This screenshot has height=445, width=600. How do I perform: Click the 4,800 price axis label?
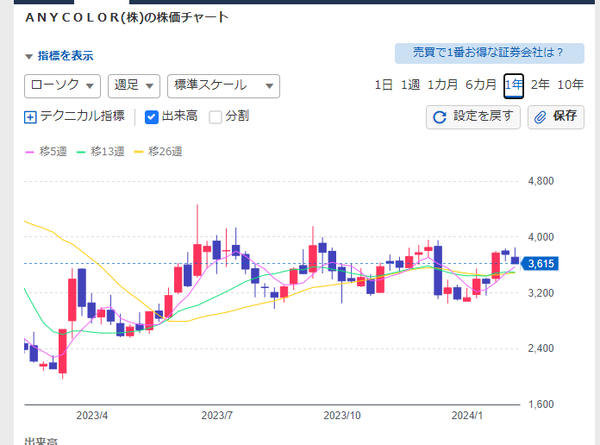[541, 181]
